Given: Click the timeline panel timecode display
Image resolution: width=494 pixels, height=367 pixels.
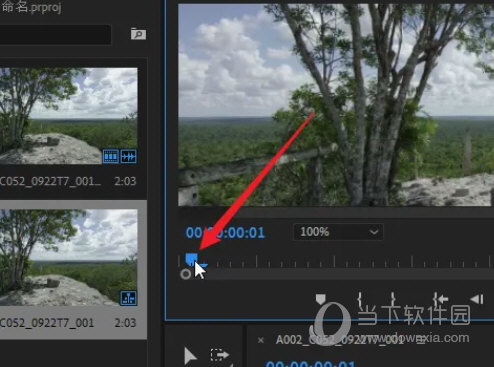Looking at the screenshot, I should click(x=311, y=363).
